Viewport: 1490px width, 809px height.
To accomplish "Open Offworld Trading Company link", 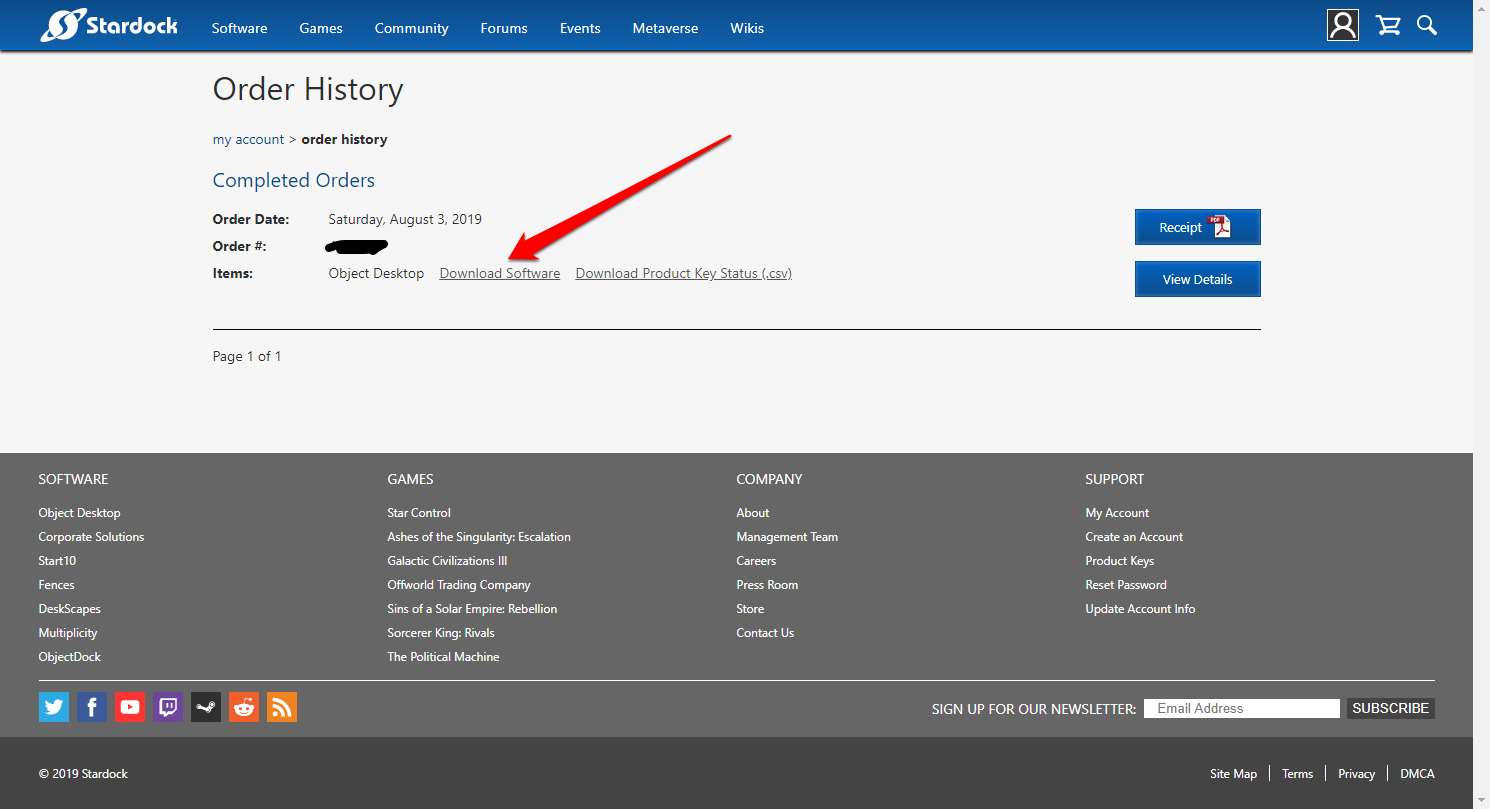I will [x=459, y=585].
